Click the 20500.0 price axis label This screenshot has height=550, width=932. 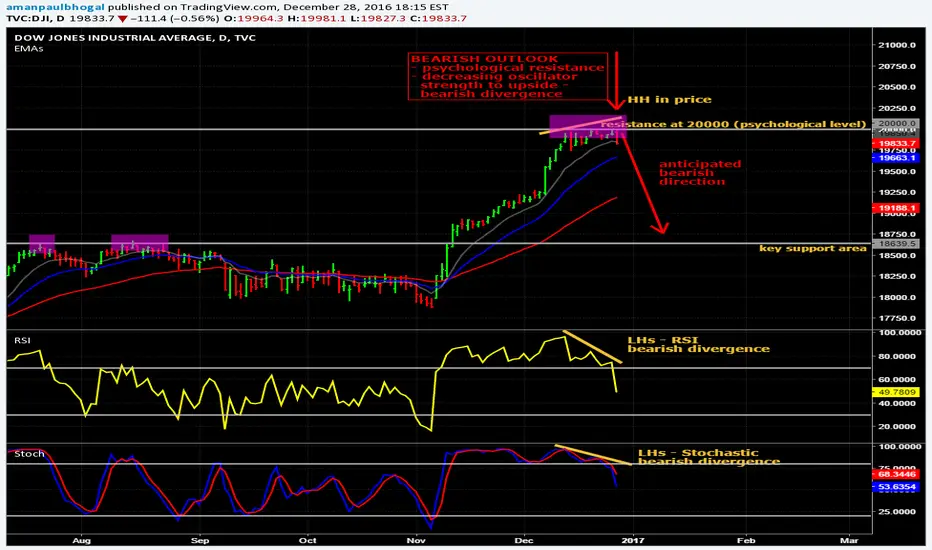click(x=897, y=87)
